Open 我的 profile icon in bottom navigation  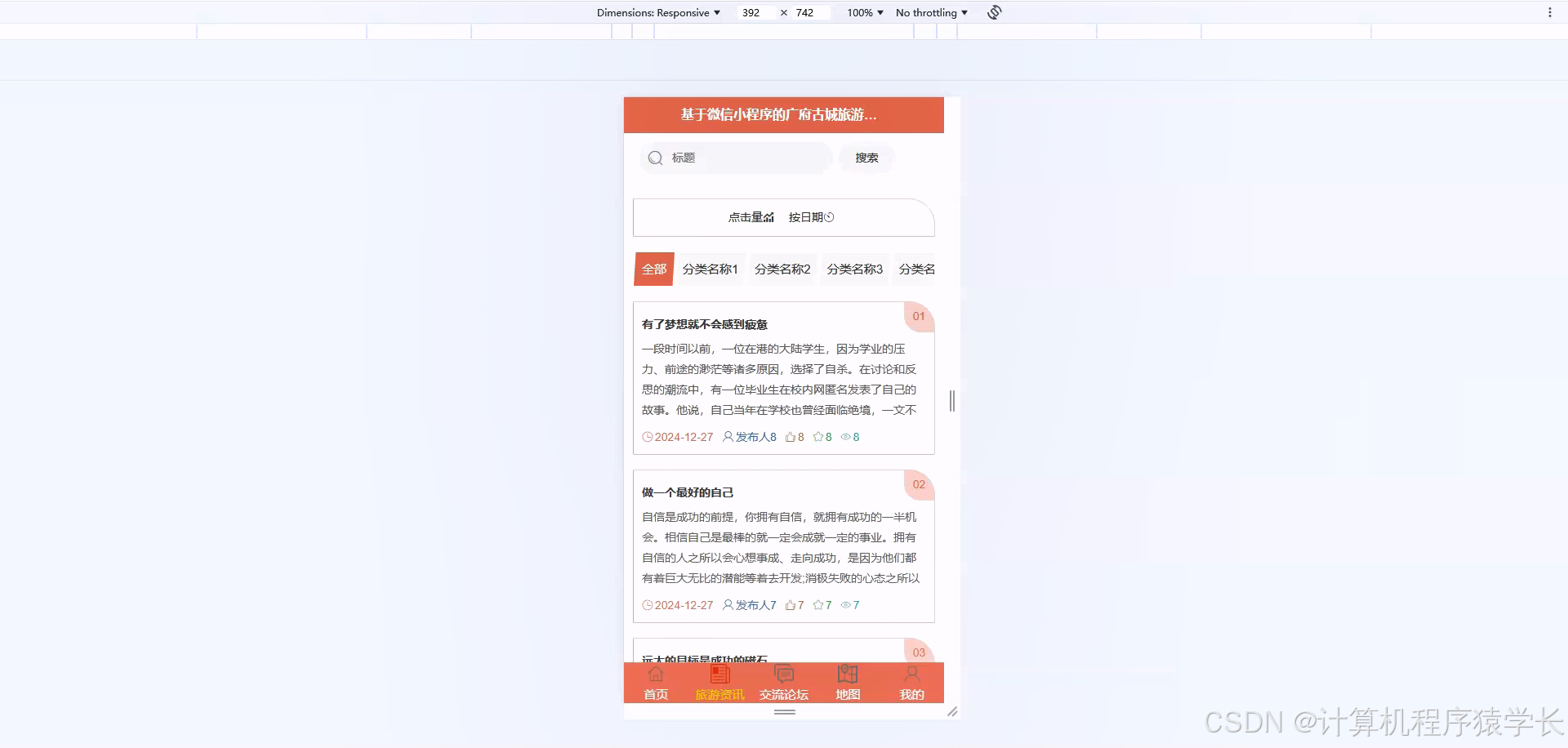911,674
